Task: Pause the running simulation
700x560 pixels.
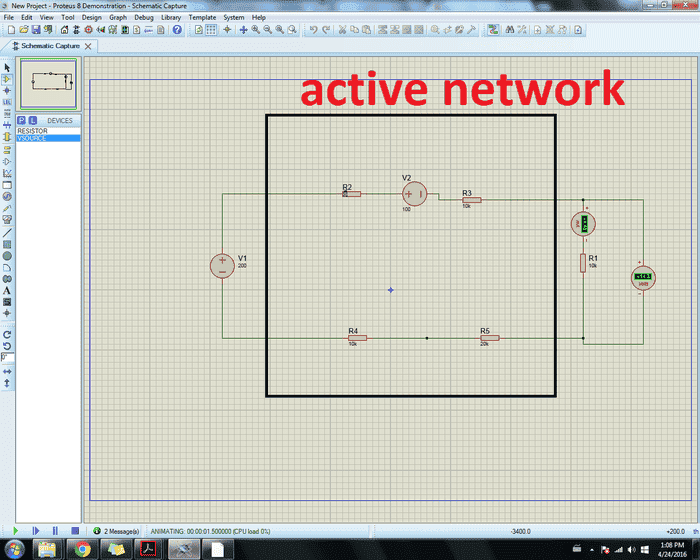Action: [x=55, y=530]
